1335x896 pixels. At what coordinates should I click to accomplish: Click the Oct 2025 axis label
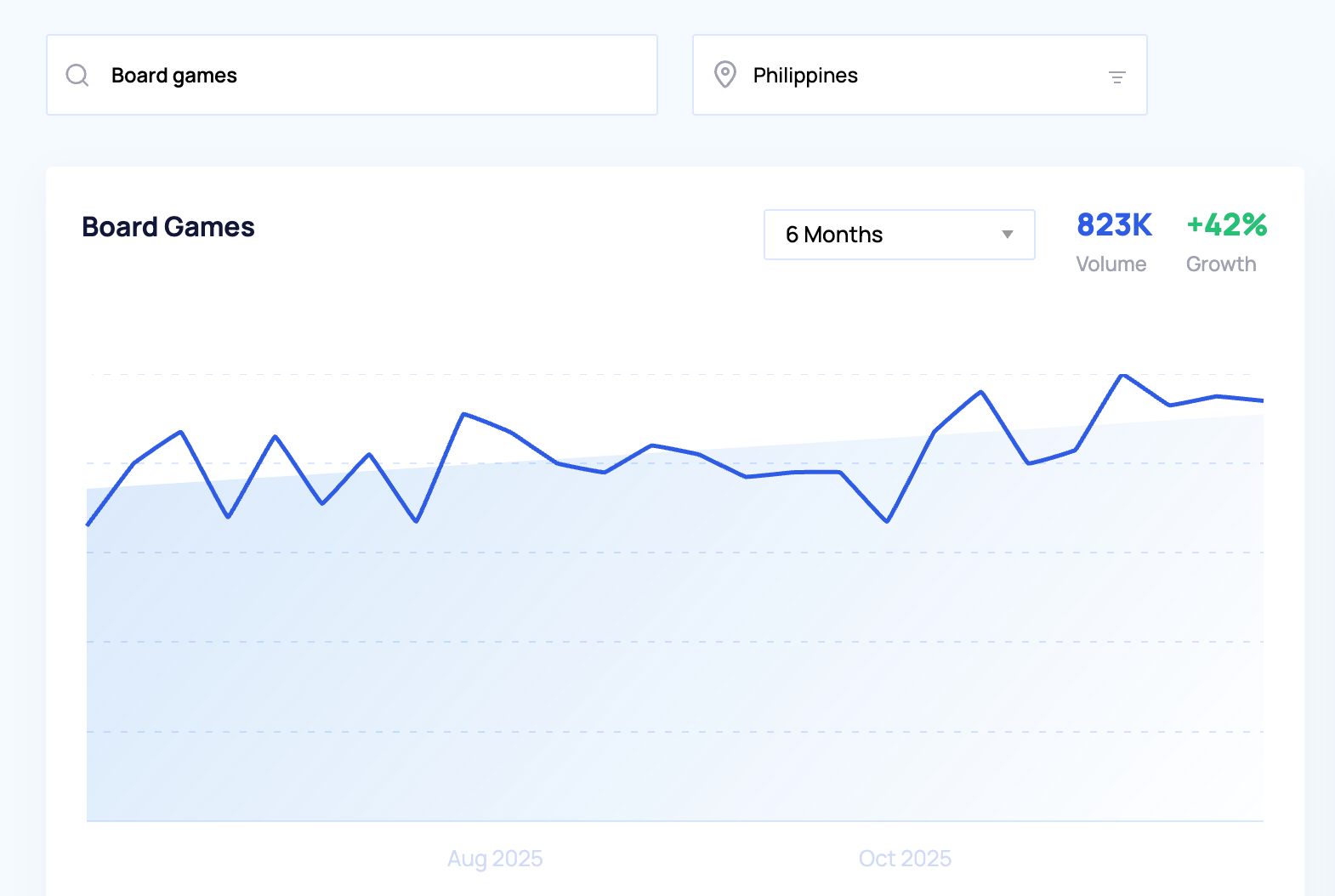click(905, 859)
